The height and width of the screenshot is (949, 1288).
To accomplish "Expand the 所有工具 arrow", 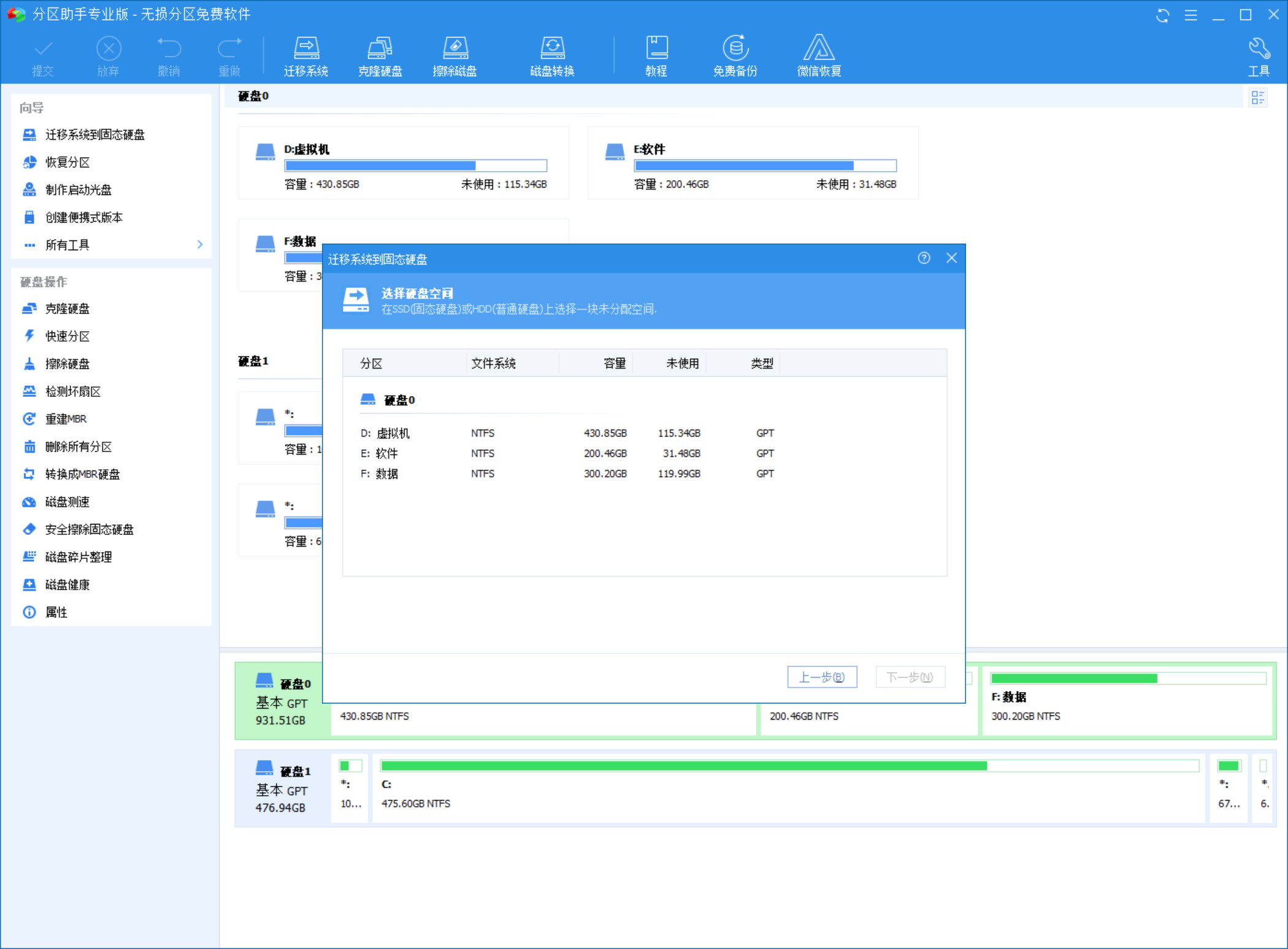I will click(x=199, y=245).
